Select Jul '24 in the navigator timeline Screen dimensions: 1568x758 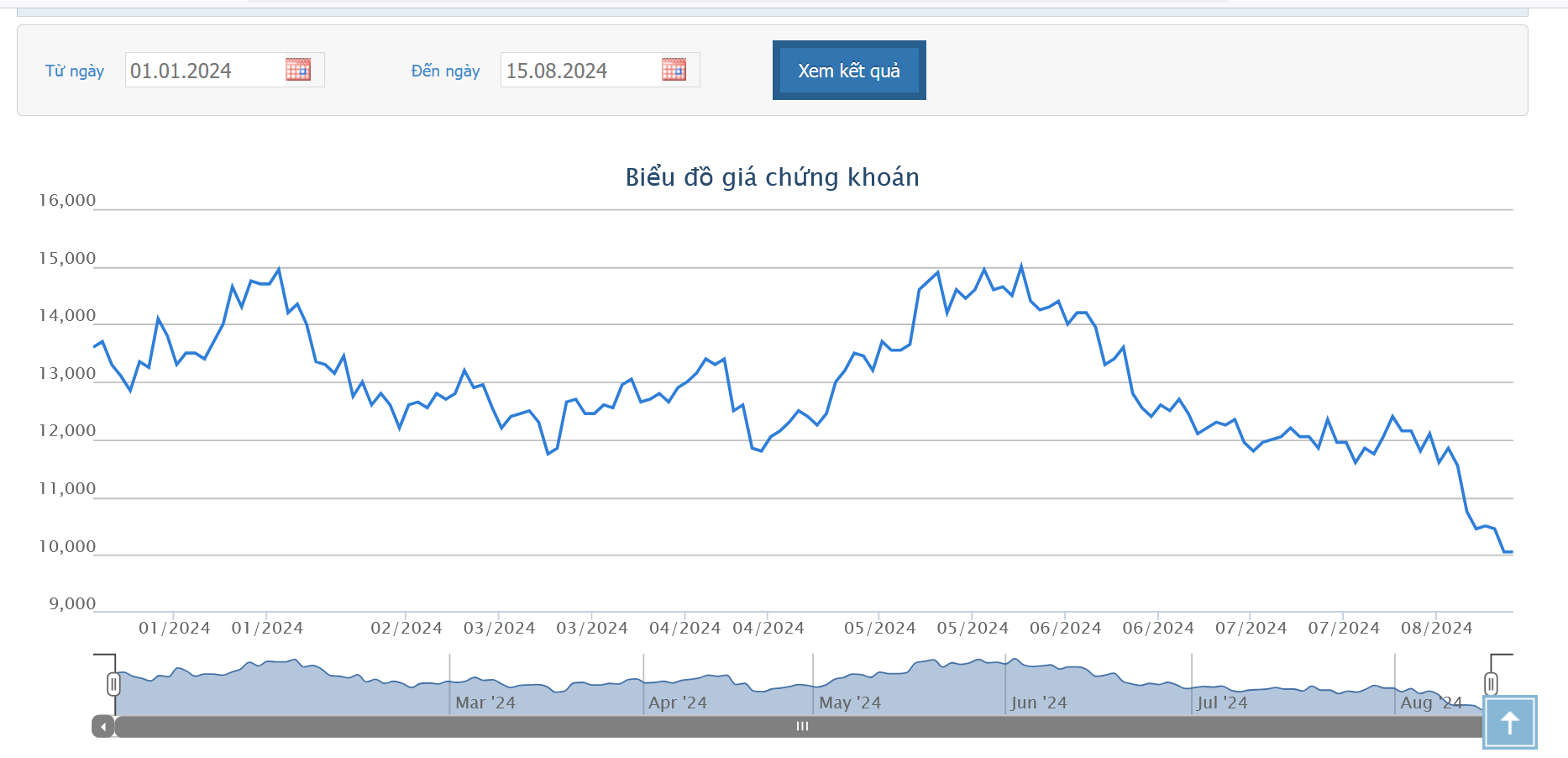(x=1222, y=703)
